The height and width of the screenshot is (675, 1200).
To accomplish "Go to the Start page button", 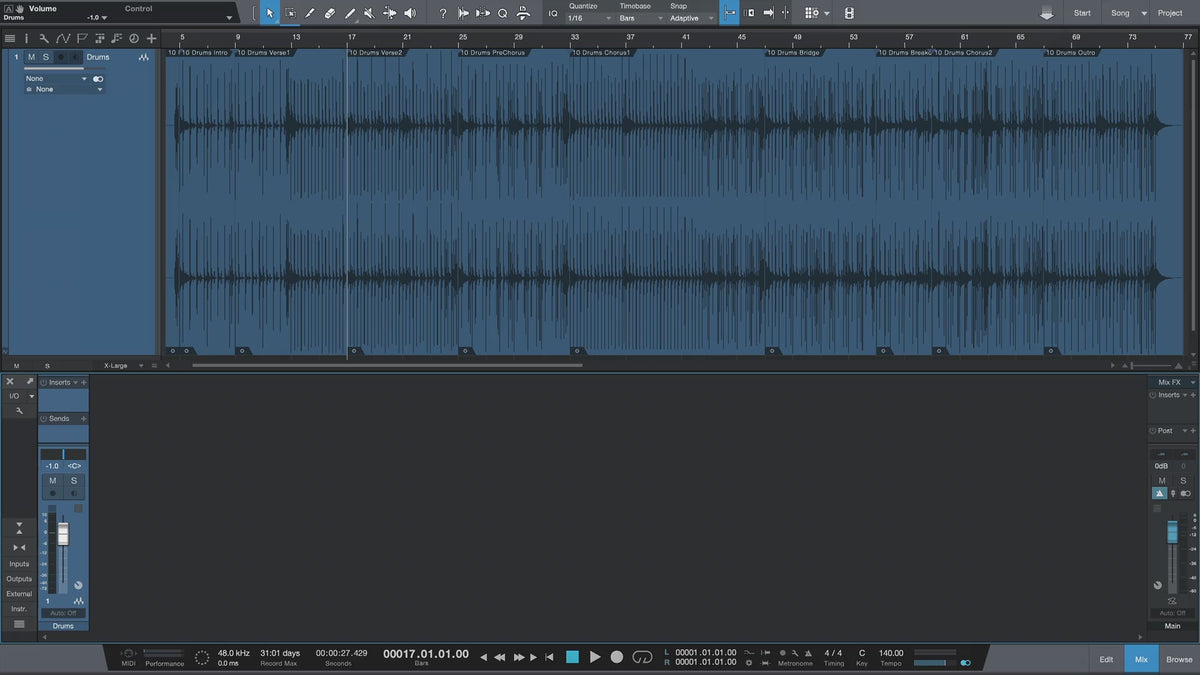I will (1082, 13).
